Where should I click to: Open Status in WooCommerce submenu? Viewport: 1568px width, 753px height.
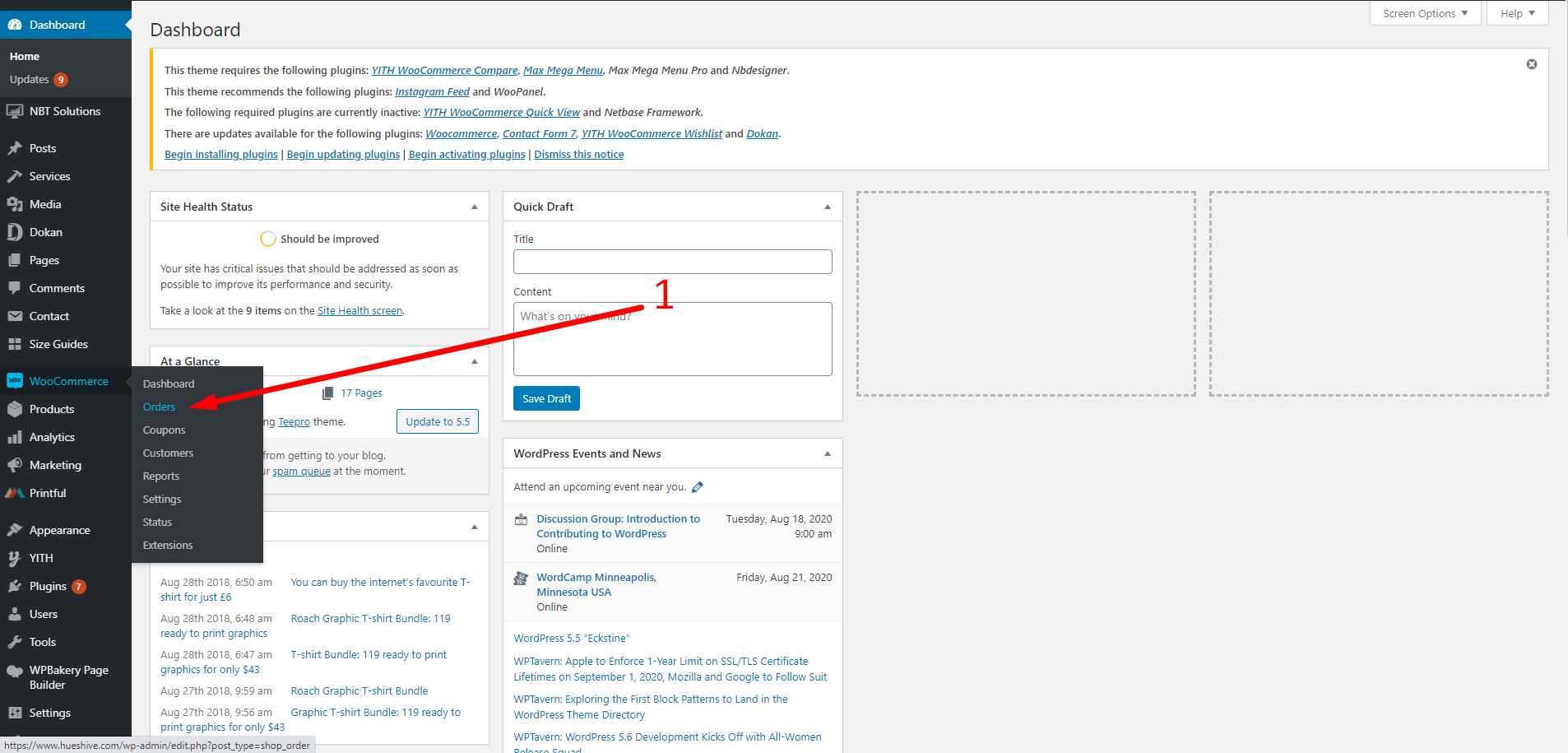click(x=157, y=522)
